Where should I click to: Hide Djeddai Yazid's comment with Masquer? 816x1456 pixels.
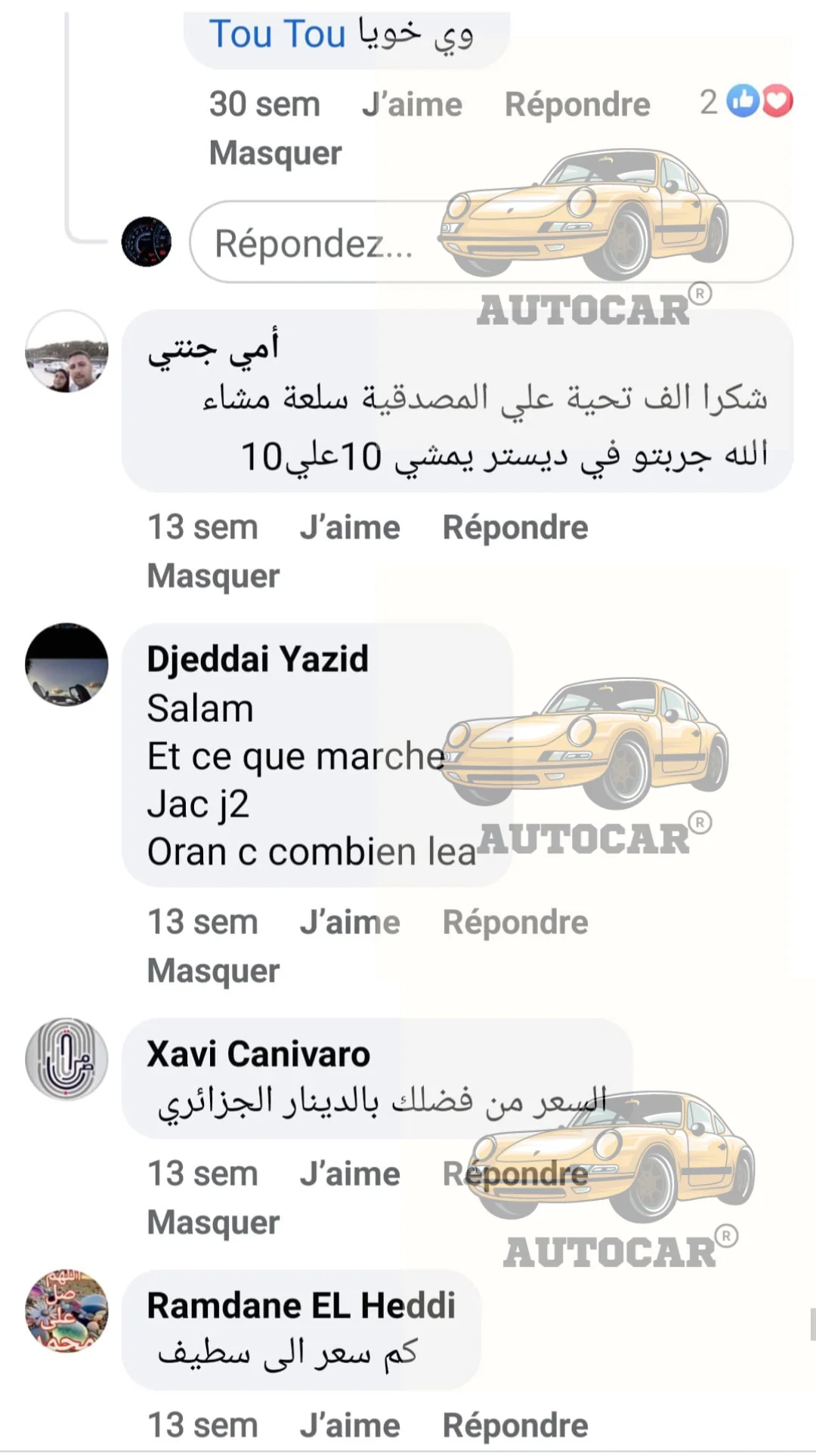point(213,970)
